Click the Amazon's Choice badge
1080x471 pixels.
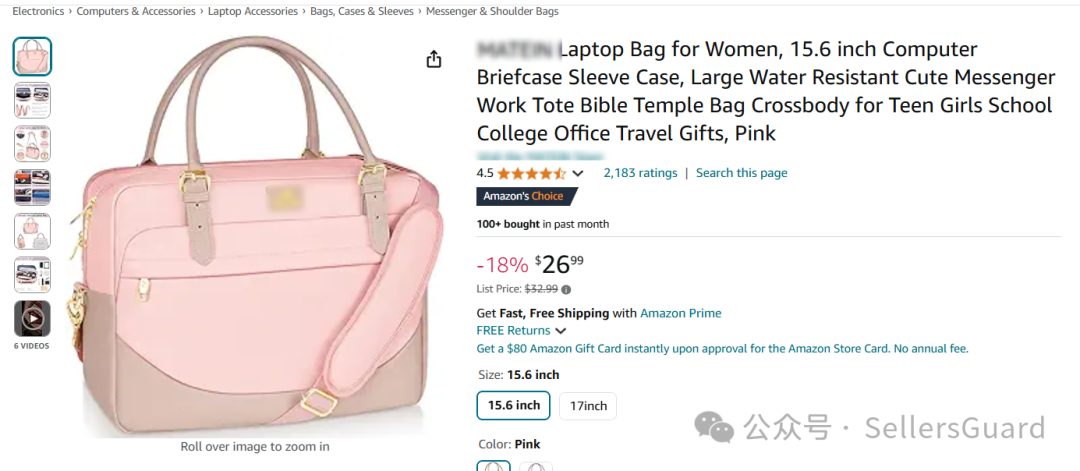(524, 196)
